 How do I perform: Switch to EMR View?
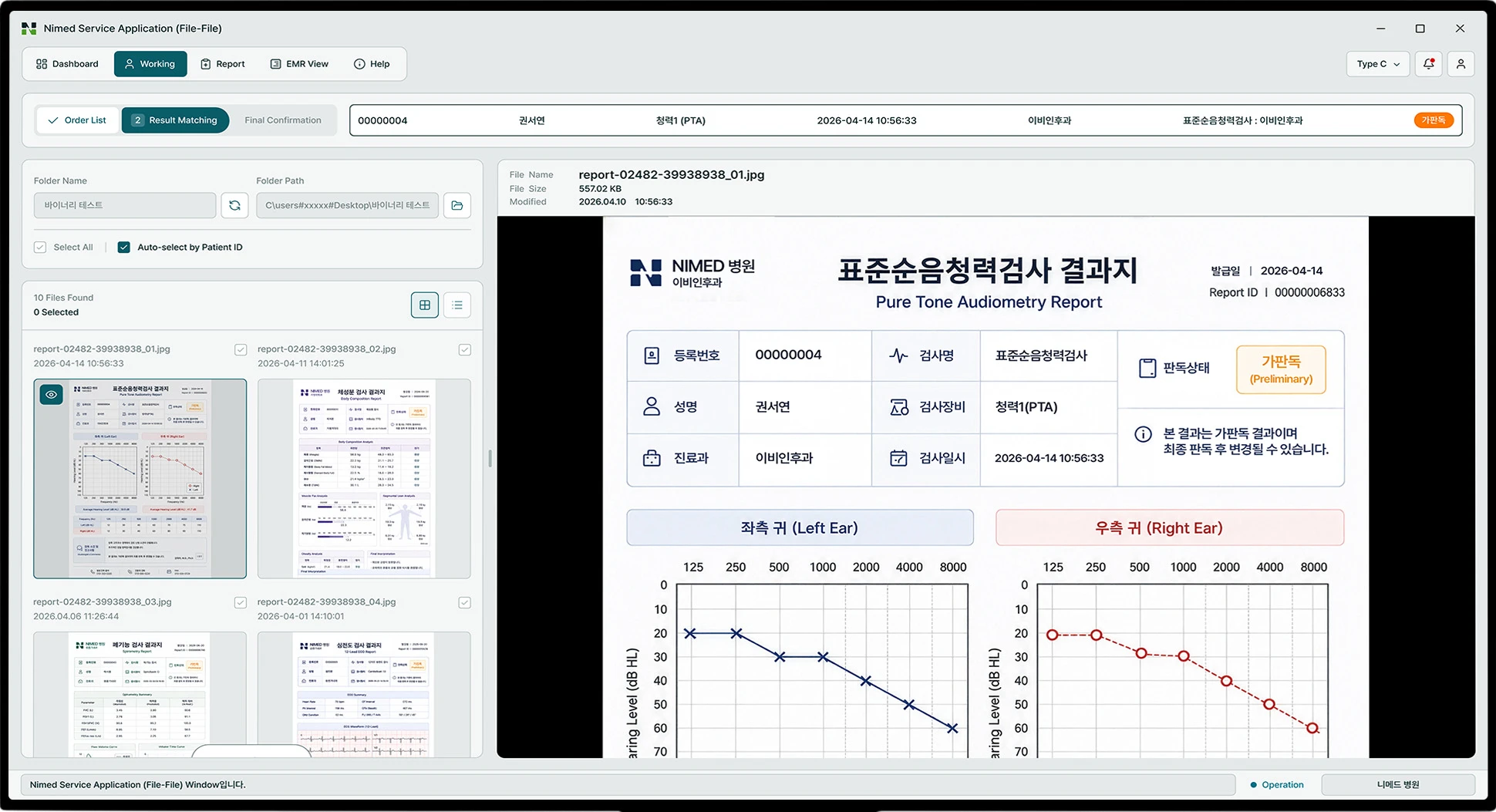click(299, 64)
